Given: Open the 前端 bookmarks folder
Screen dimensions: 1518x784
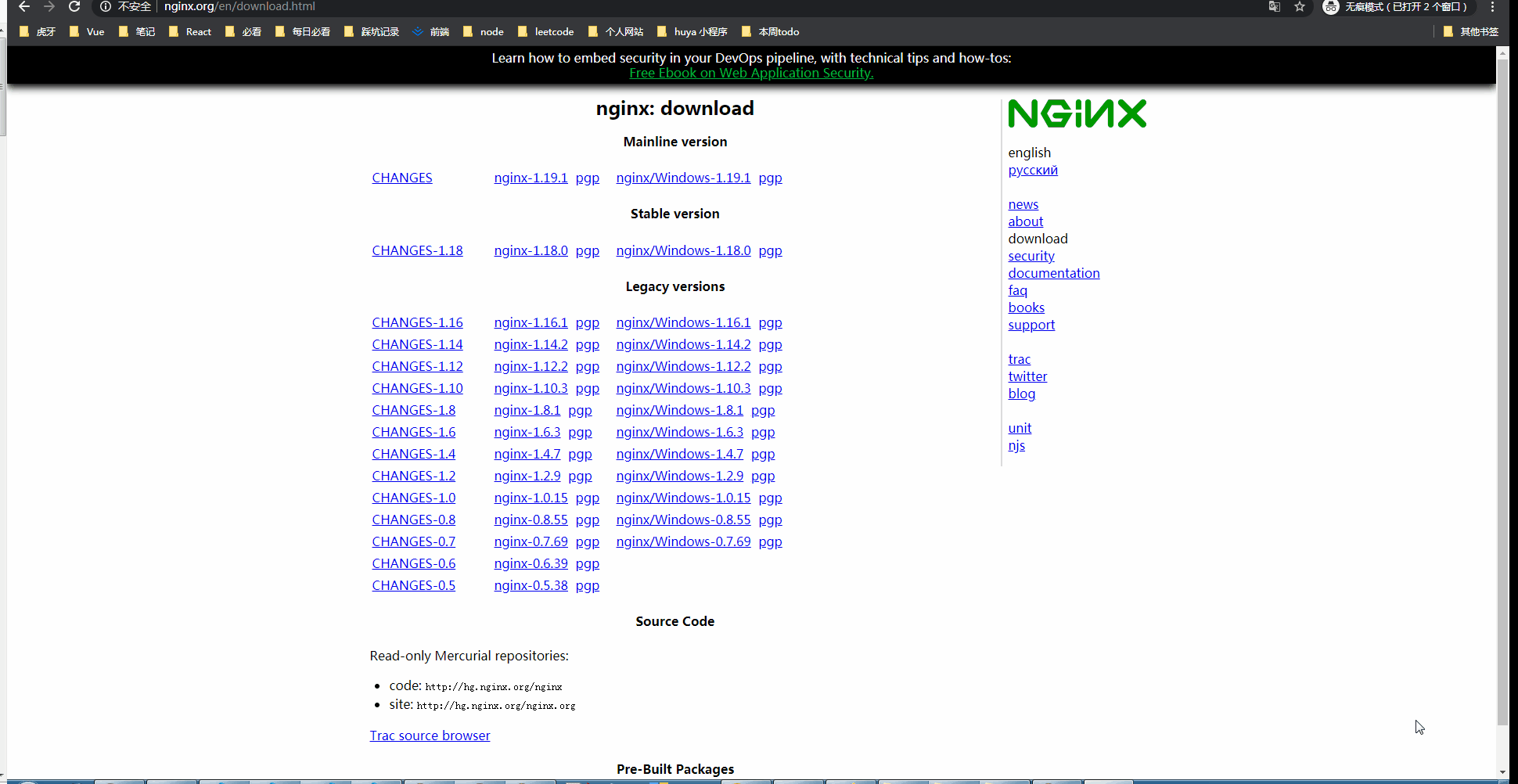Looking at the screenshot, I should click(x=440, y=31).
